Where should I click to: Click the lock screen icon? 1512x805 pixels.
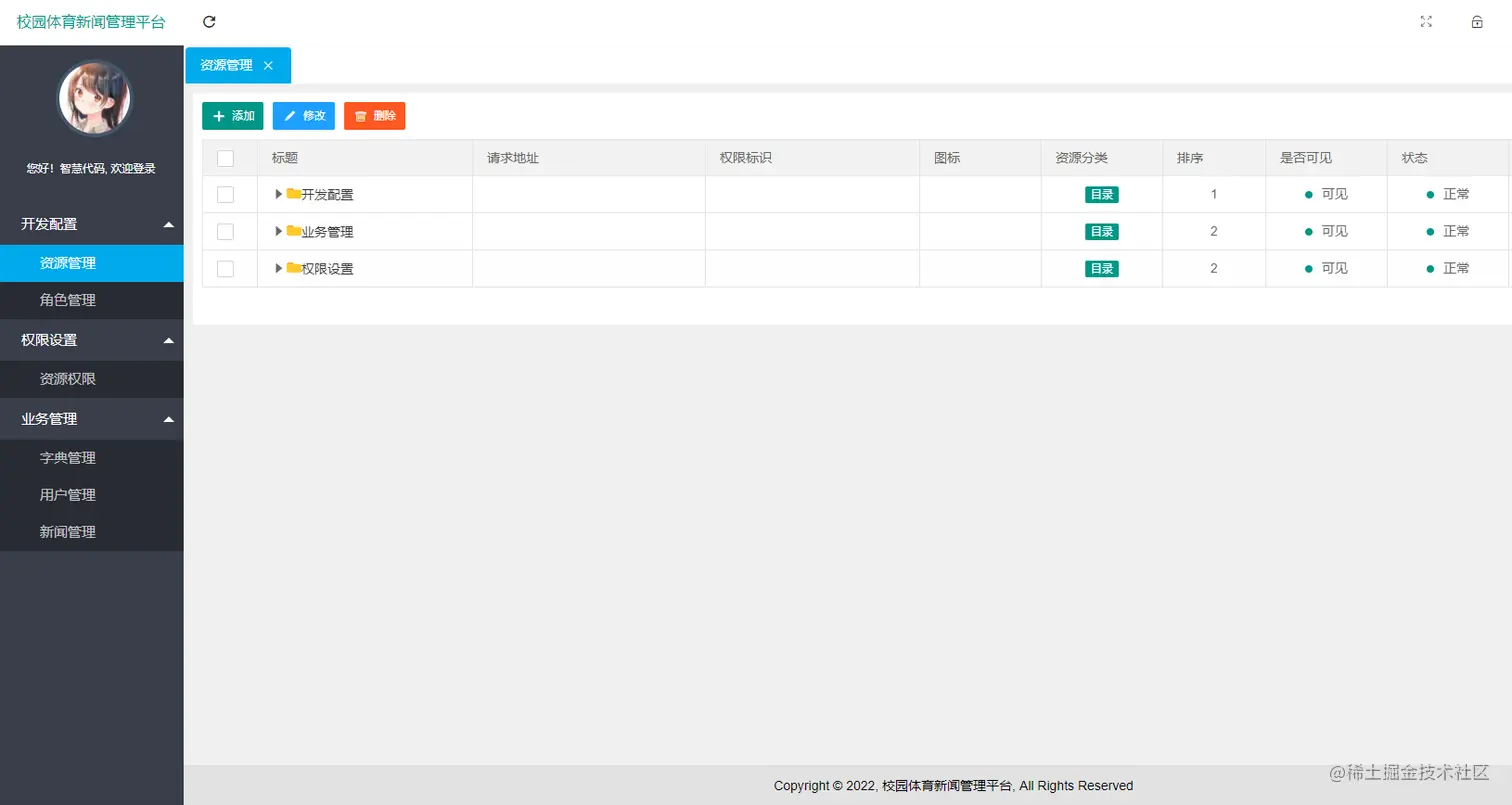1477,22
